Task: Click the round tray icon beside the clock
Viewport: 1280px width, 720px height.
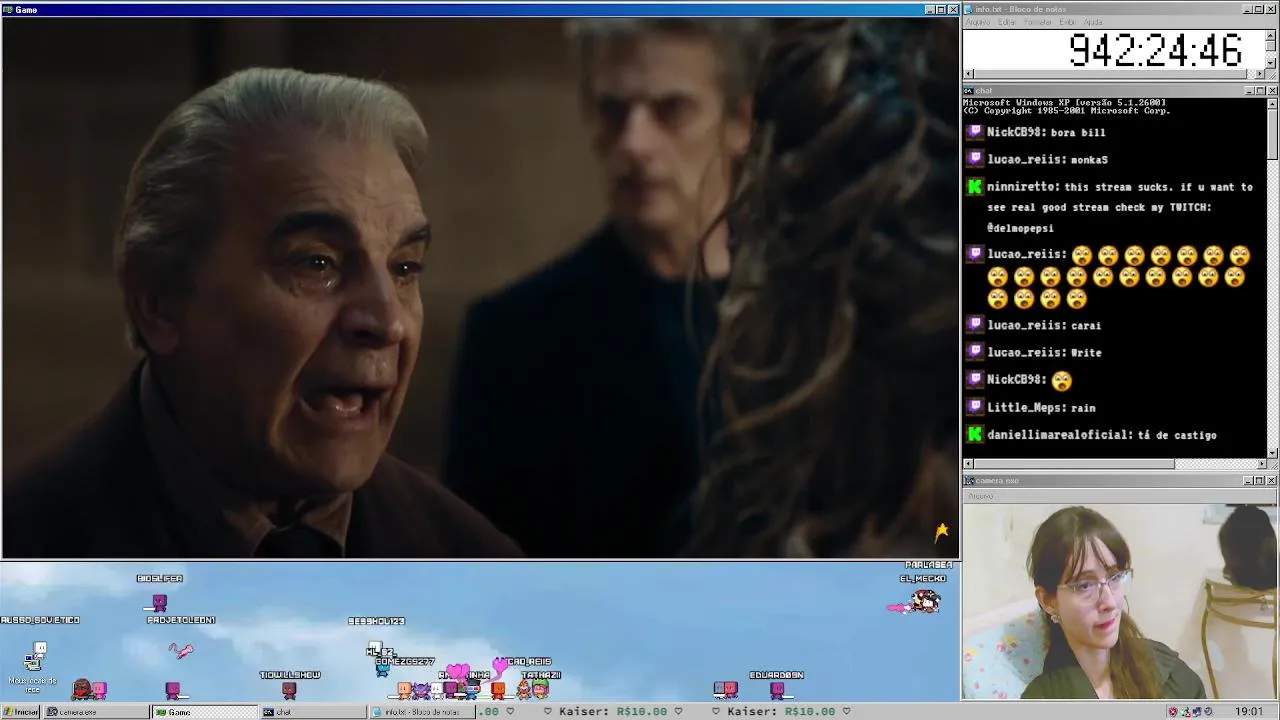Action: 1208,712
